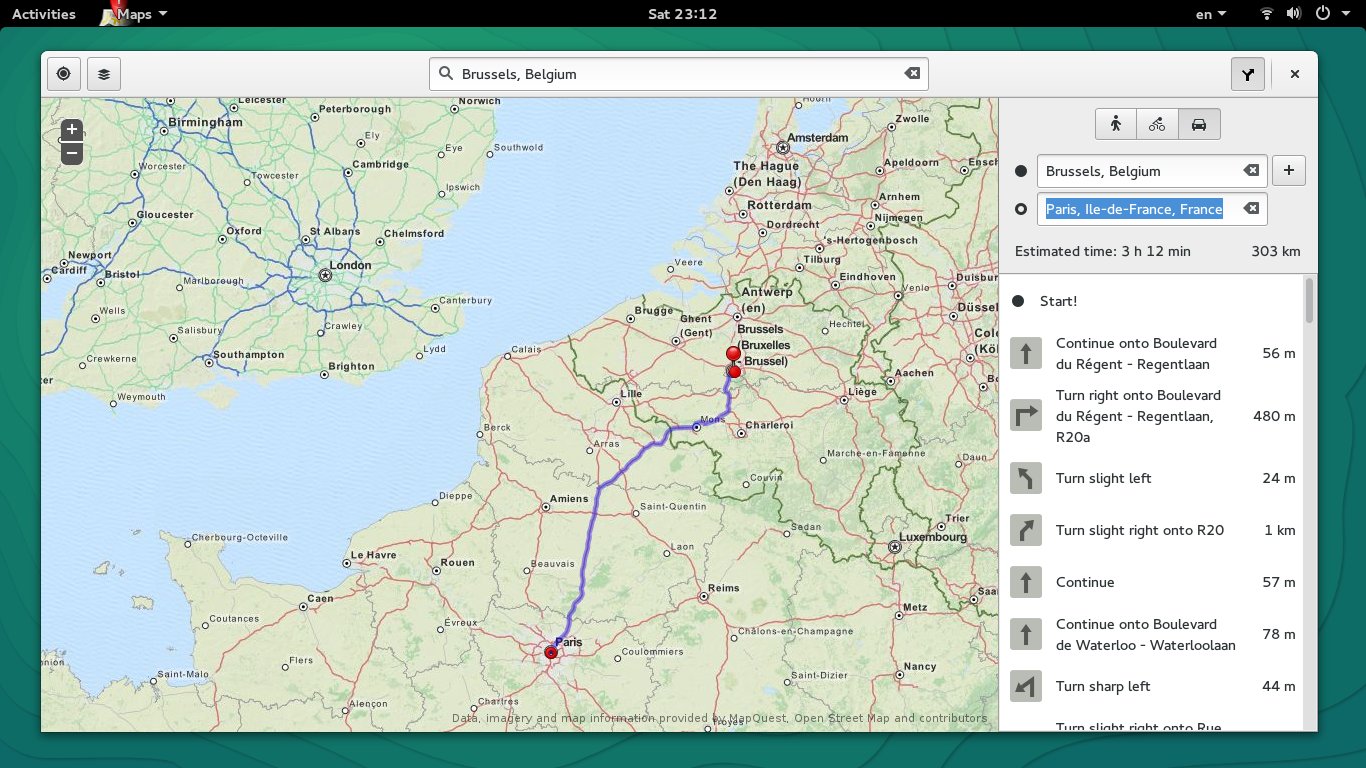The height and width of the screenshot is (768, 1366).
Task: Click the current location button
Action: pyautogui.click(x=63, y=74)
